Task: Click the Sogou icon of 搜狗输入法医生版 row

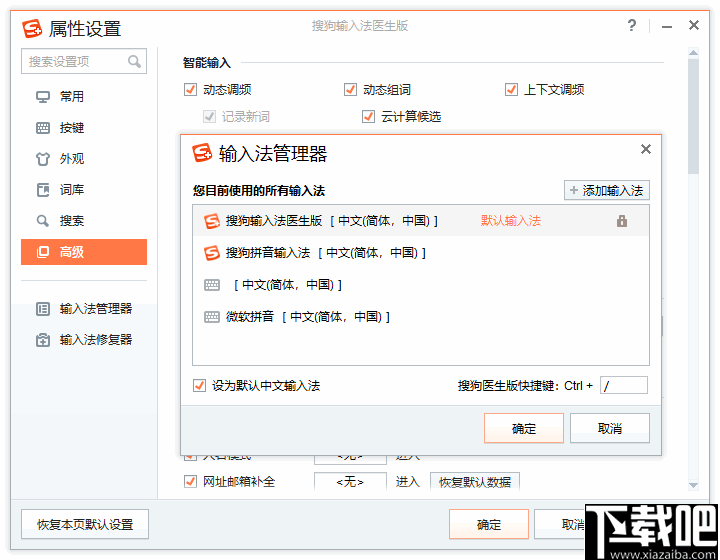Action: point(212,221)
